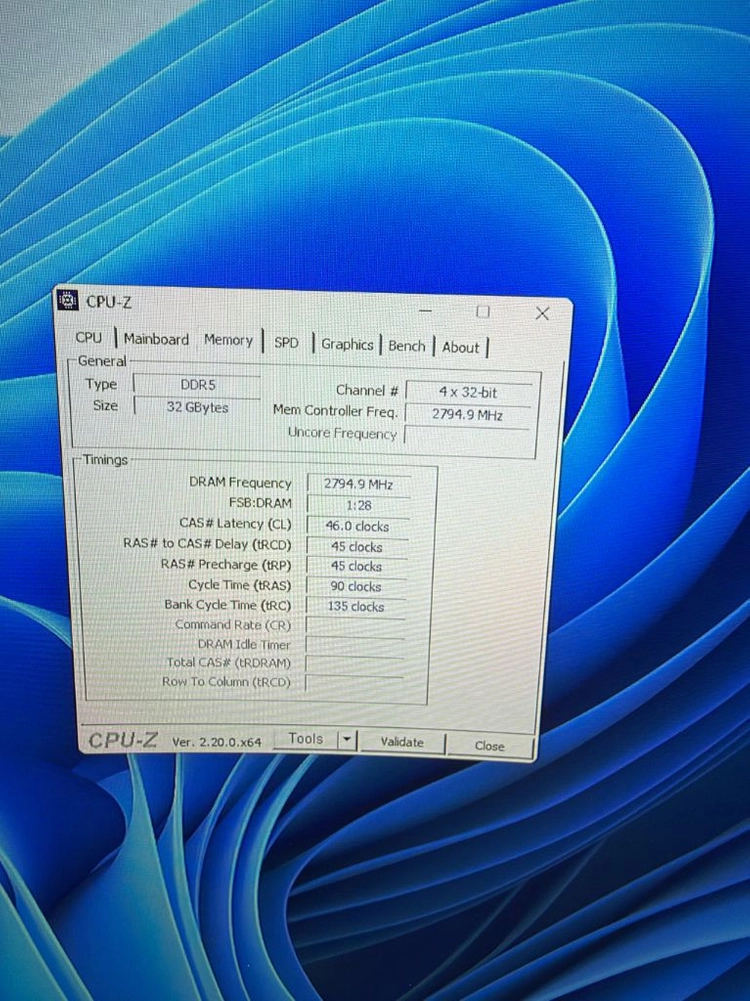Click the maximize button of CPU-Z
This screenshot has height=1001, width=750.
coord(483,312)
